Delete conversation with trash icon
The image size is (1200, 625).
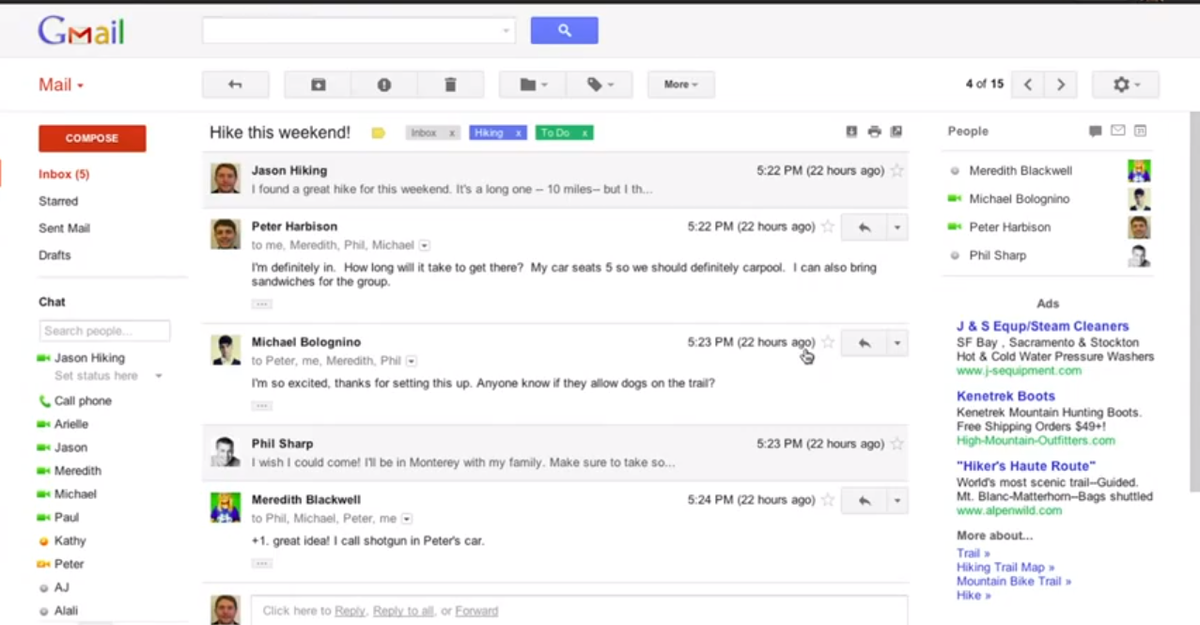[450, 85]
